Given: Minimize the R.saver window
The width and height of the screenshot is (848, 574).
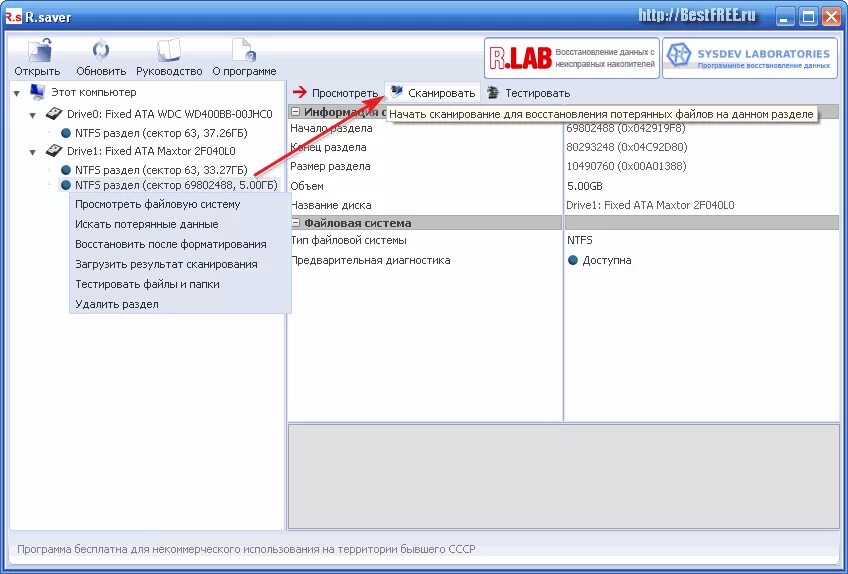Looking at the screenshot, I should 786,17.
